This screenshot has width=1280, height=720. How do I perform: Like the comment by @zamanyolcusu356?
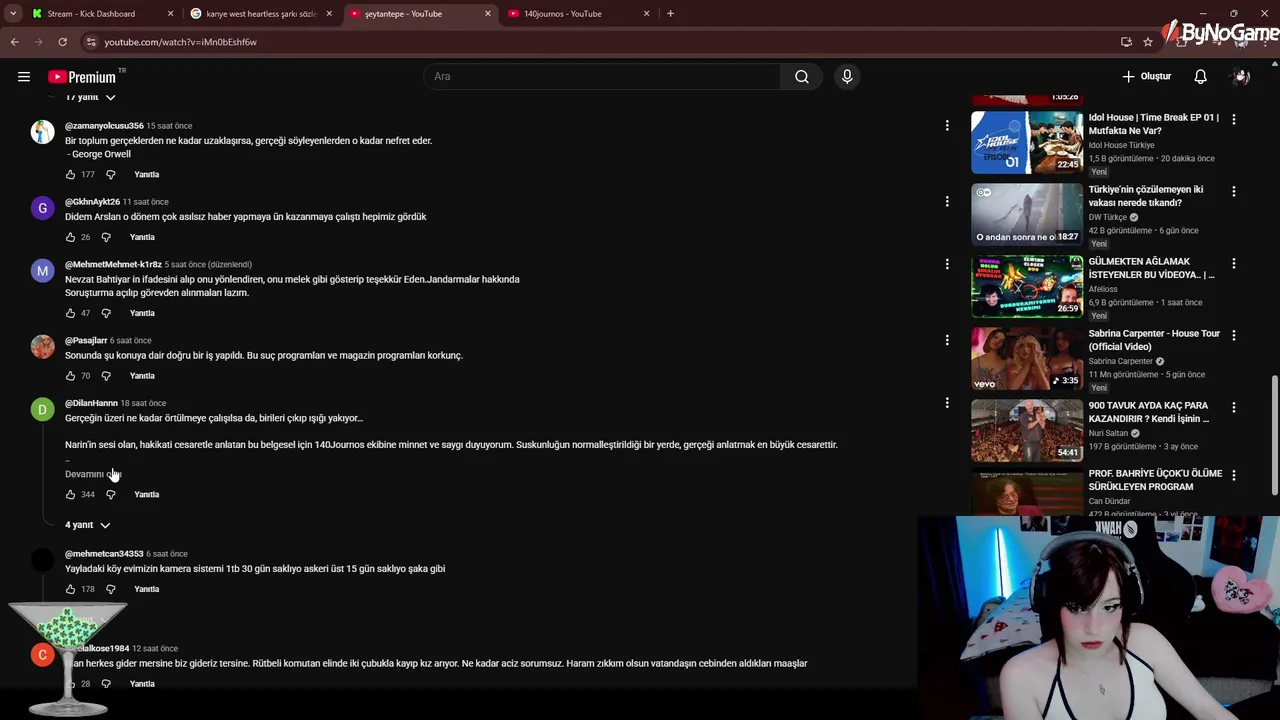70,174
